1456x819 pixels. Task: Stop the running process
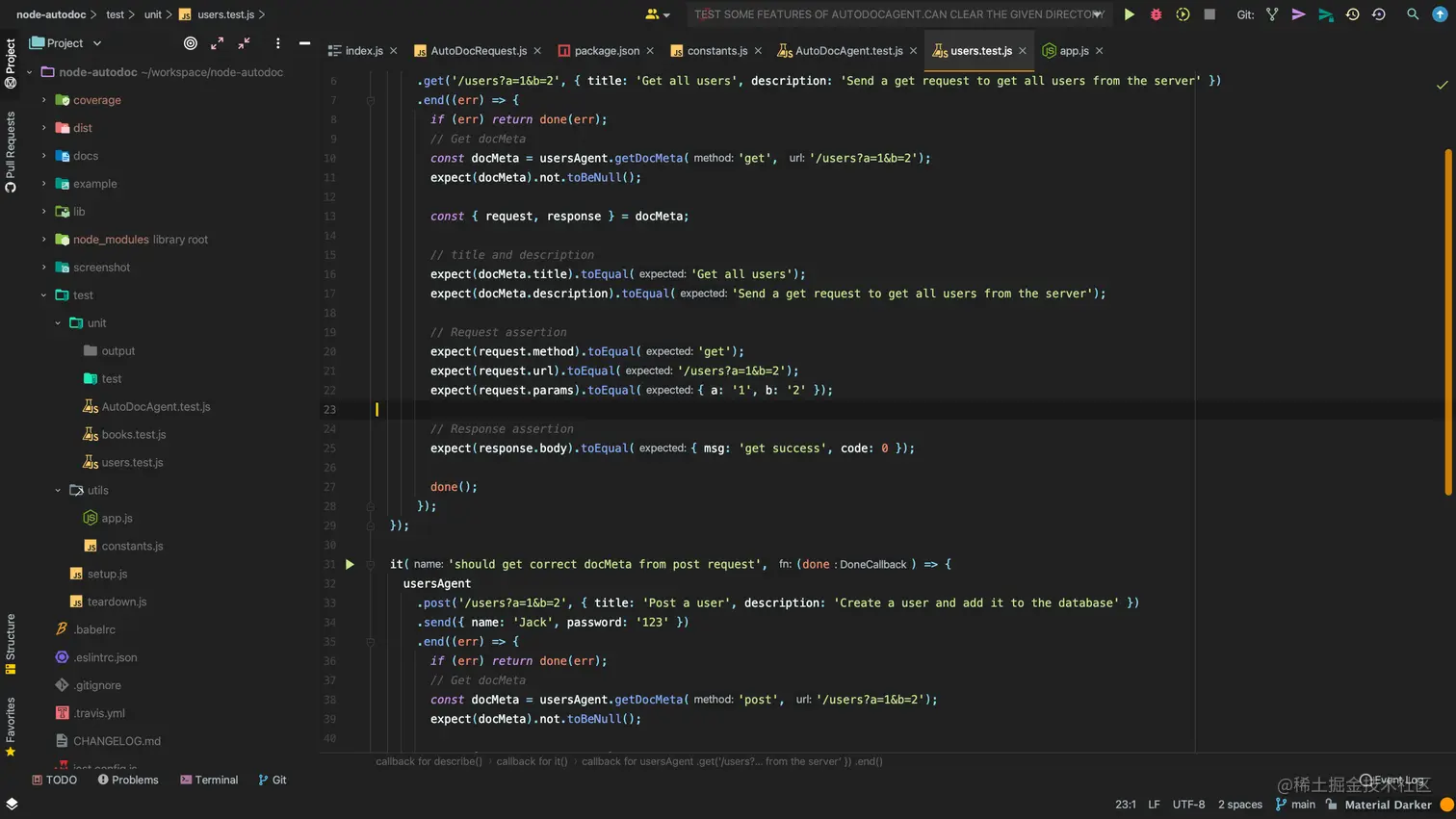[1209, 14]
